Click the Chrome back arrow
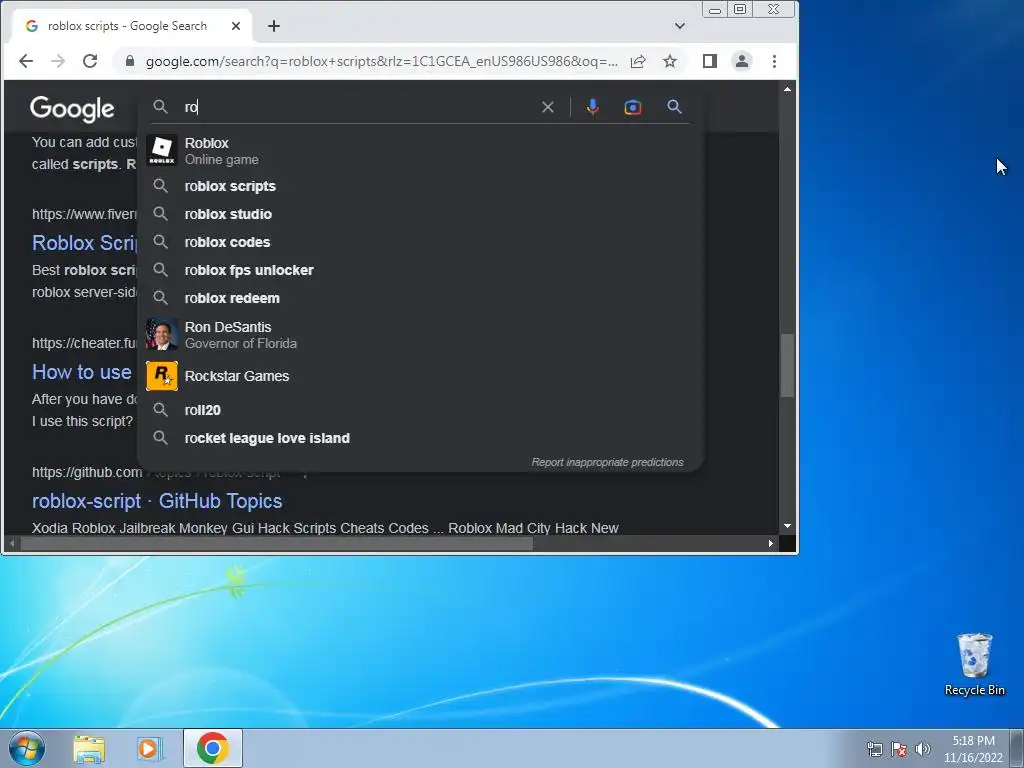The width and height of the screenshot is (1024, 768). [25, 61]
